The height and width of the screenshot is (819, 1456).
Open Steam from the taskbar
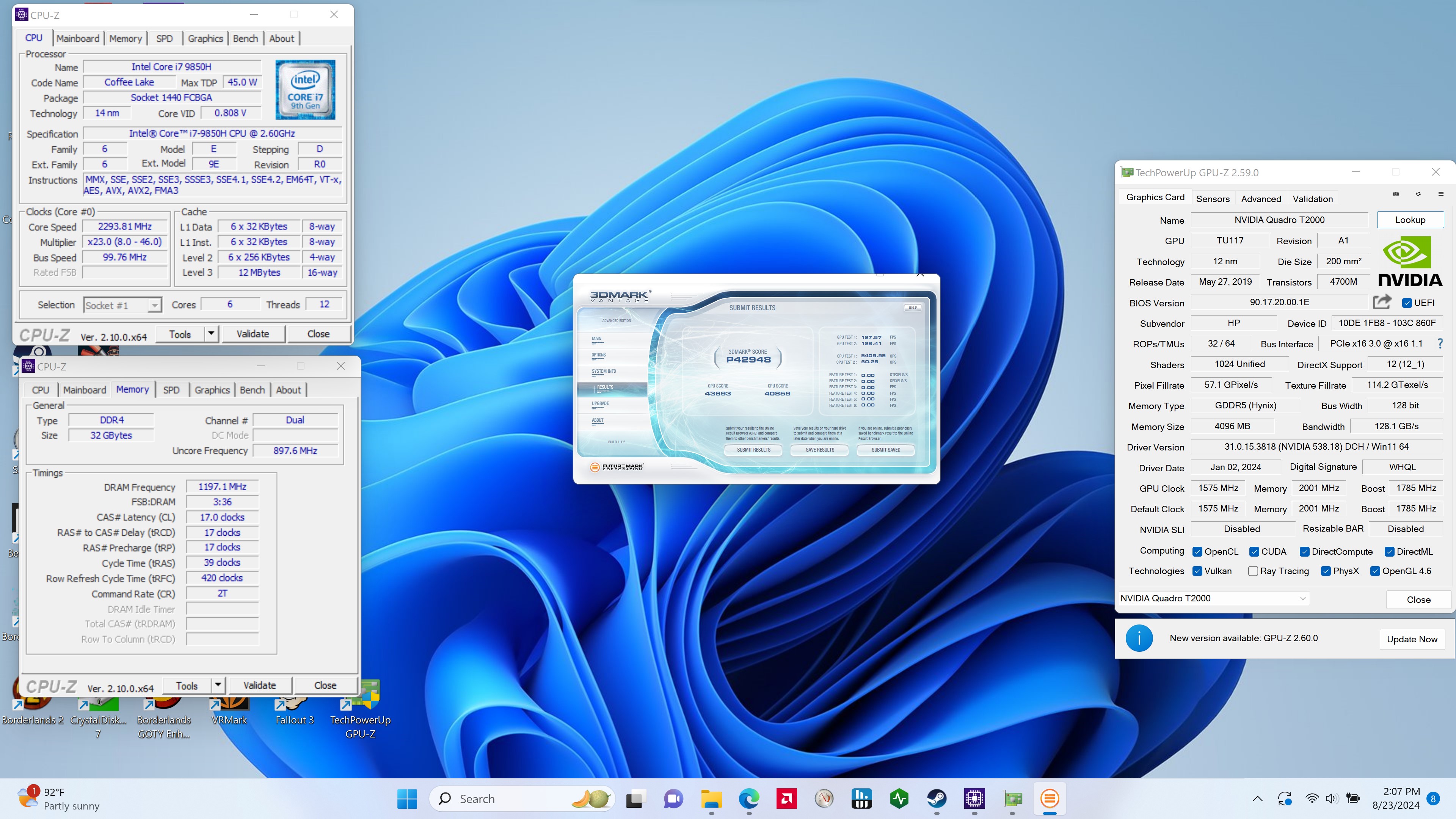tap(937, 799)
